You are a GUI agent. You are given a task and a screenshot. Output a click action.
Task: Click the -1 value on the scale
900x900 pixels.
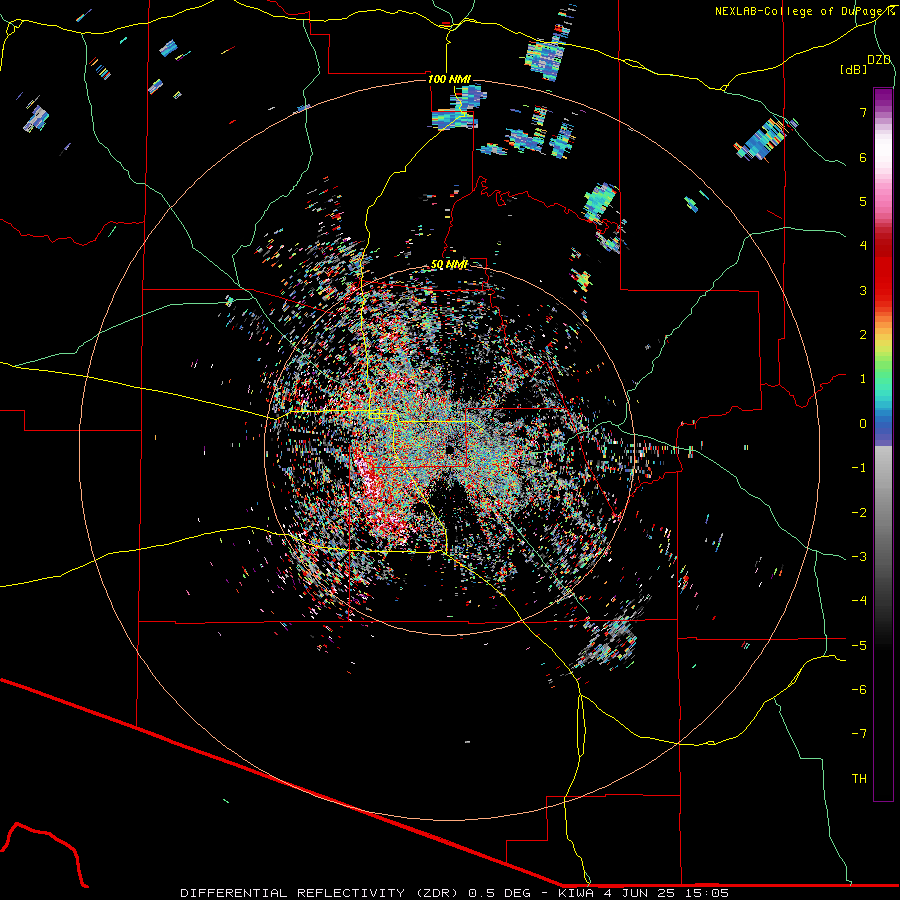pyautogui.click(x=859, y=468)
